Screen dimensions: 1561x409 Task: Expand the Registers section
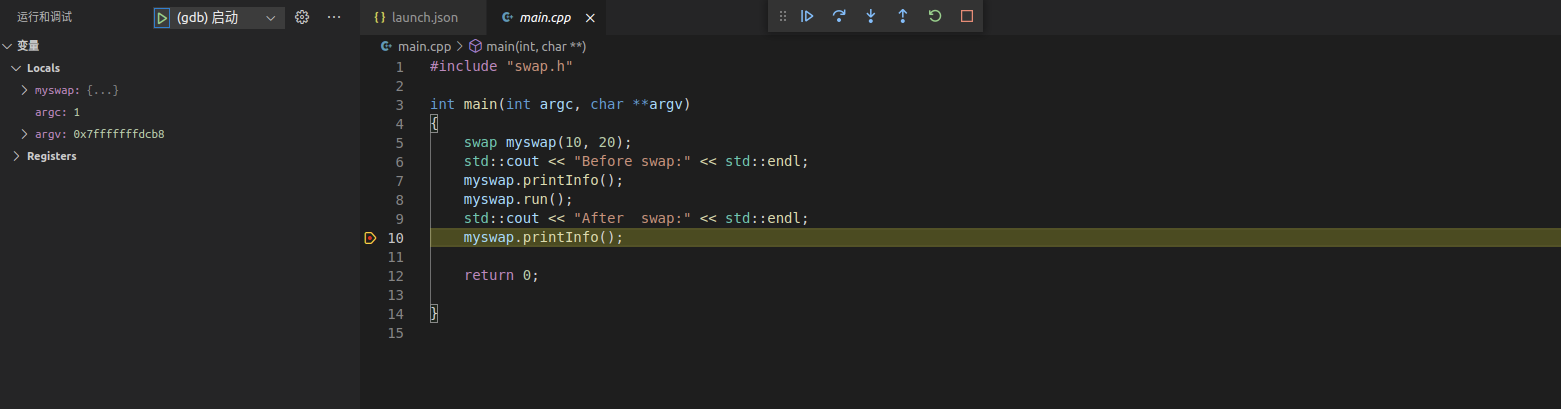tap(16, 156)
